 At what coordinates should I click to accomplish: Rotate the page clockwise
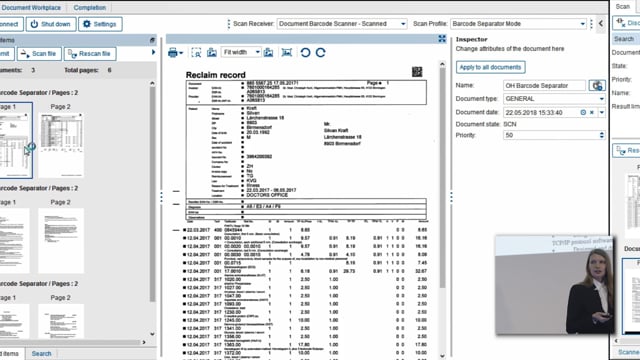(321, 53)
